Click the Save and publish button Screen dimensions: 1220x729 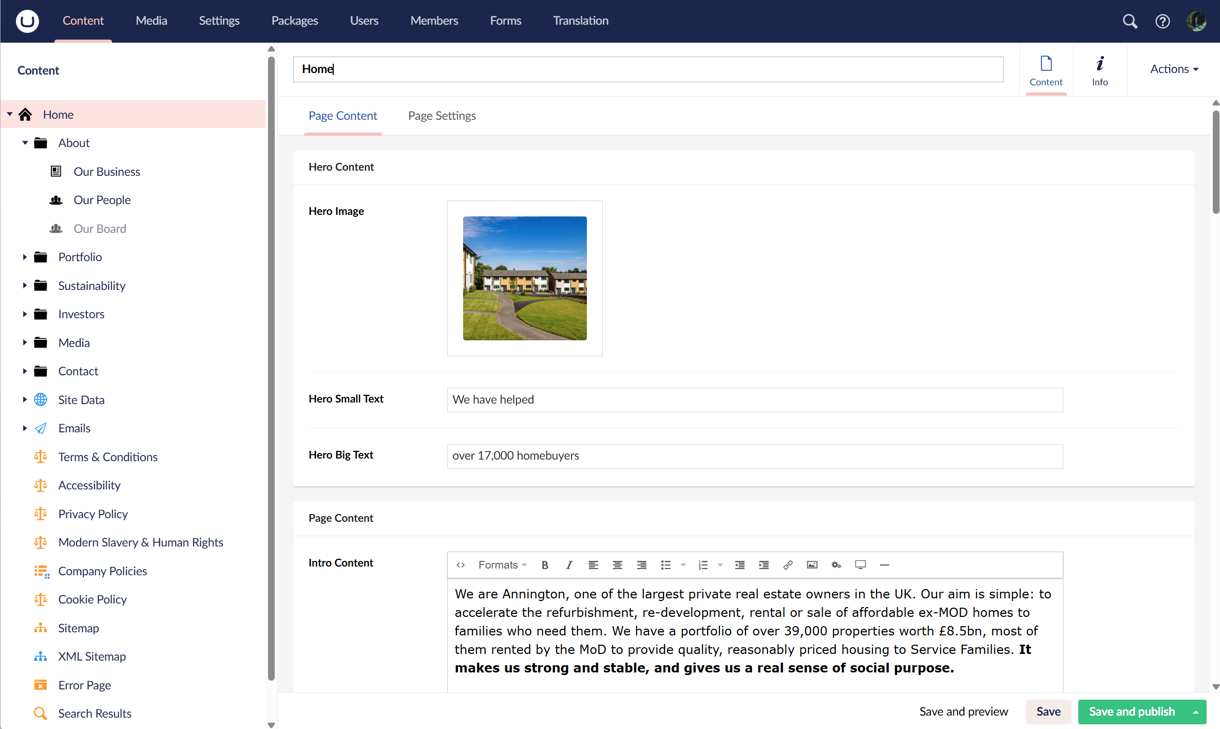tap(1133, 711)
